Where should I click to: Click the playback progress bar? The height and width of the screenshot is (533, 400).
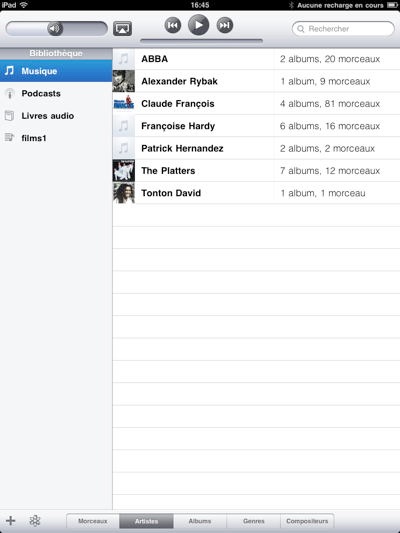pyautogui.click(x=201, y=41)
